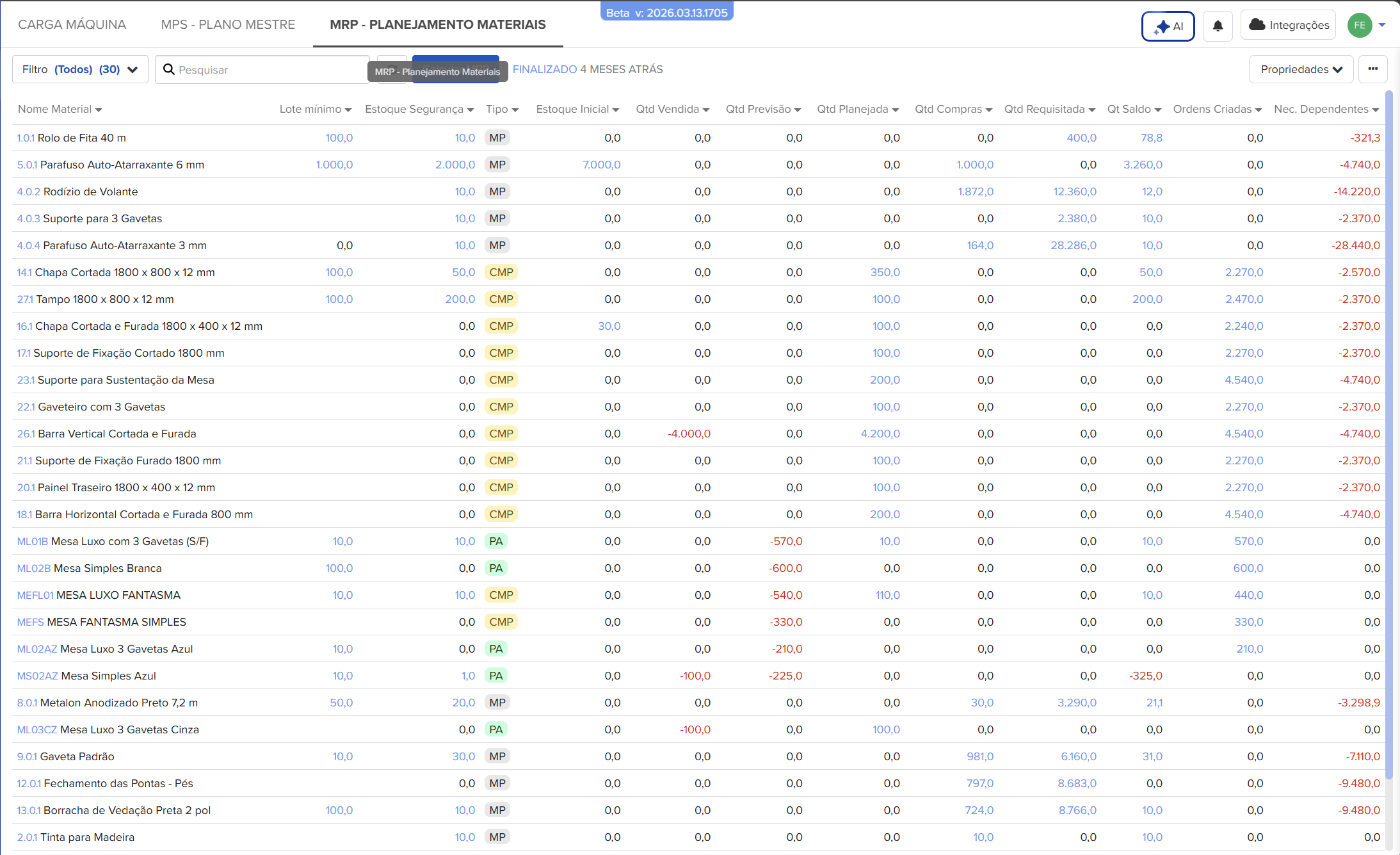This screenshot has height=855, width=1400.
Task: Open the Tipo column header dropdown
Action: pos(515,110)
